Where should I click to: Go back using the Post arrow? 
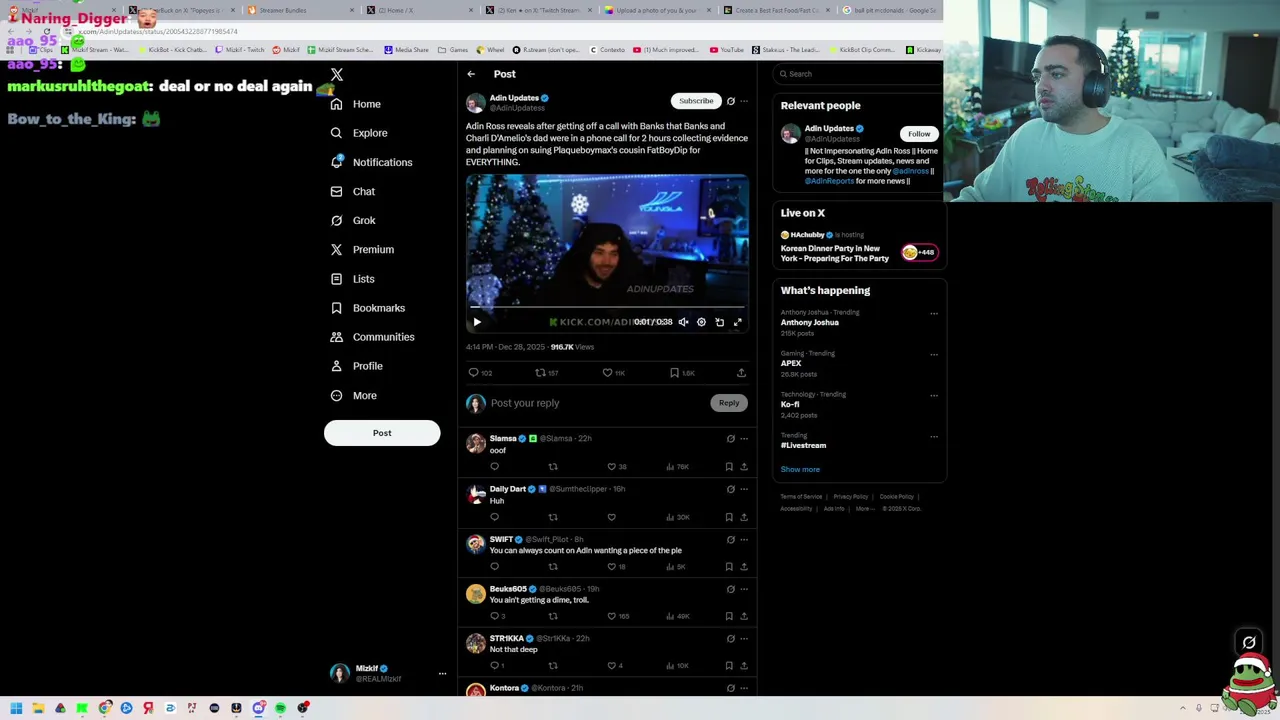point(471,74)
